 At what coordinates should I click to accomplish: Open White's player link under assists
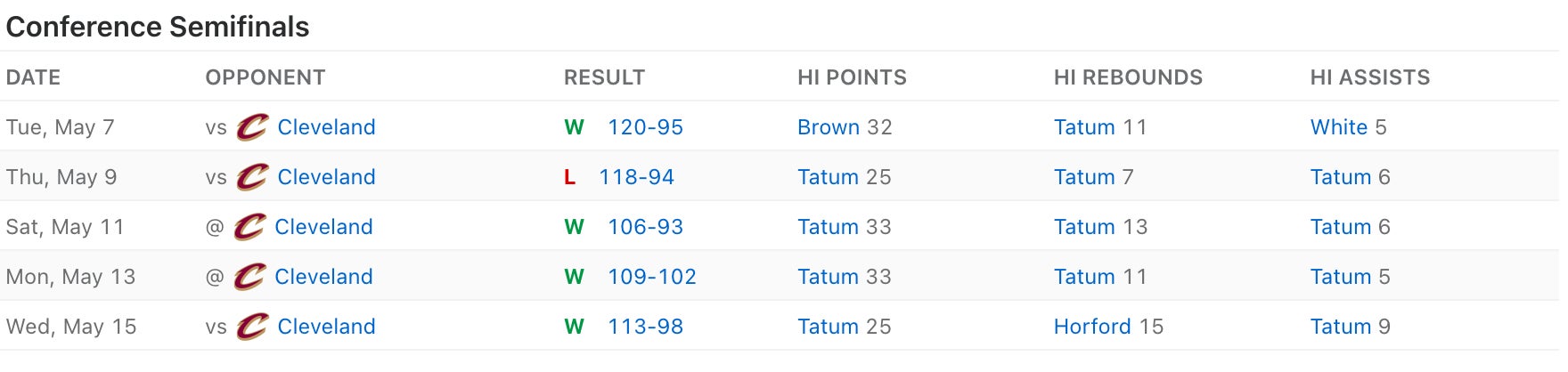(x=1338, y=127)
